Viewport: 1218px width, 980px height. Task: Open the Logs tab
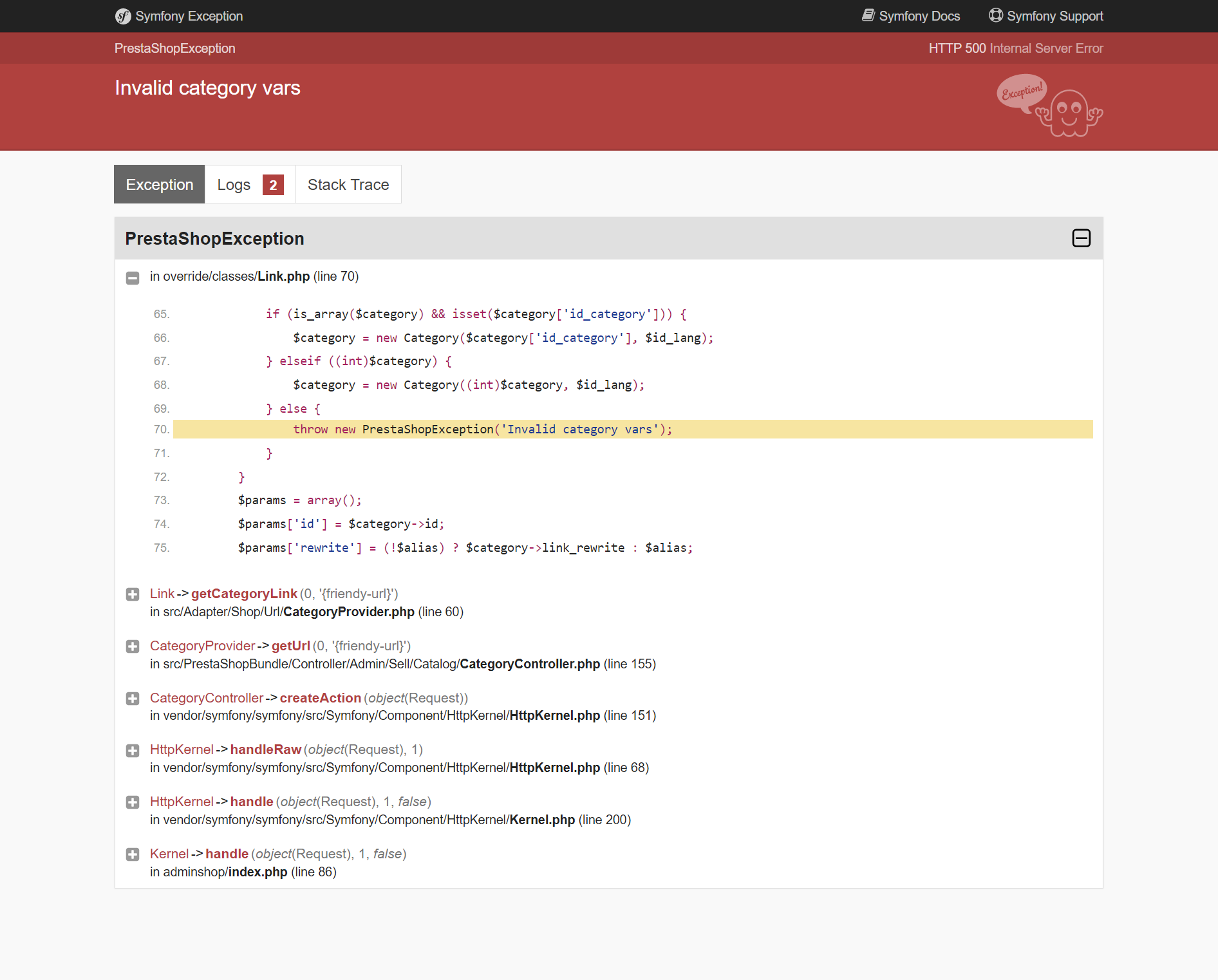pos(250,185)
